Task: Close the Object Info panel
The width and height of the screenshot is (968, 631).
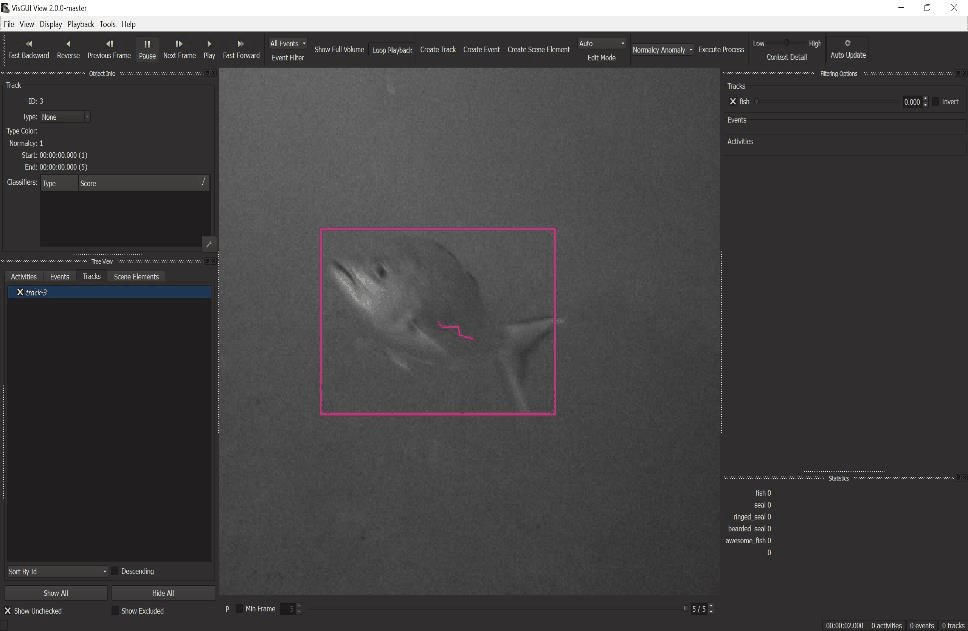Action: (213, 73)
